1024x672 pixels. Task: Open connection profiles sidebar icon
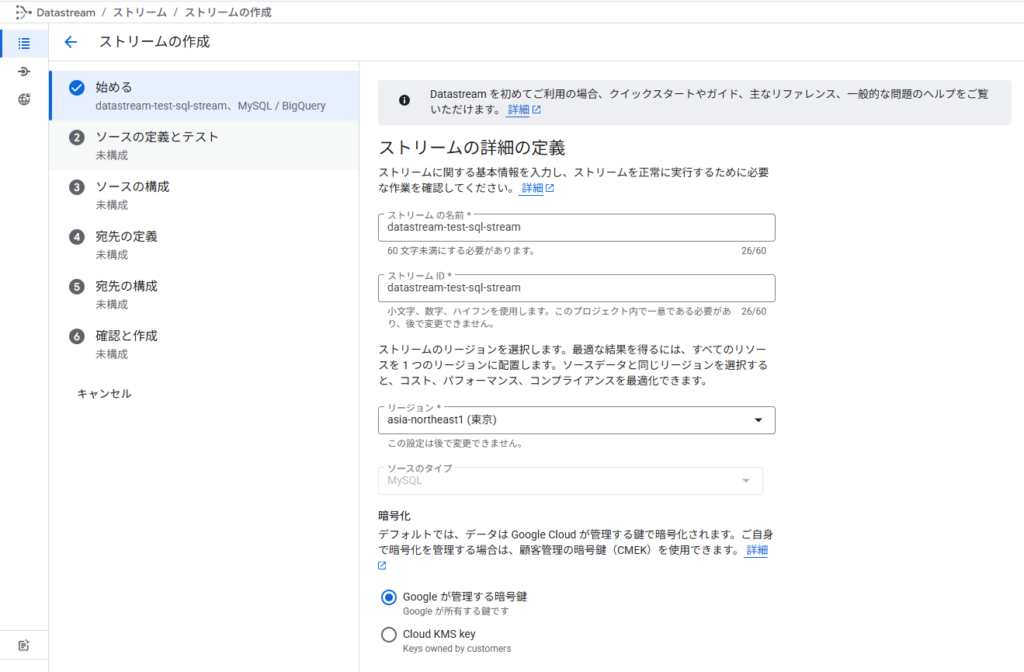tap(24, 72)
